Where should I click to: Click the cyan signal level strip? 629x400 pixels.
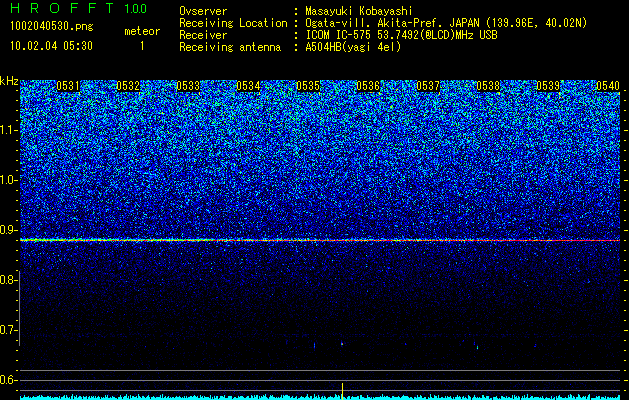(320, 397)
